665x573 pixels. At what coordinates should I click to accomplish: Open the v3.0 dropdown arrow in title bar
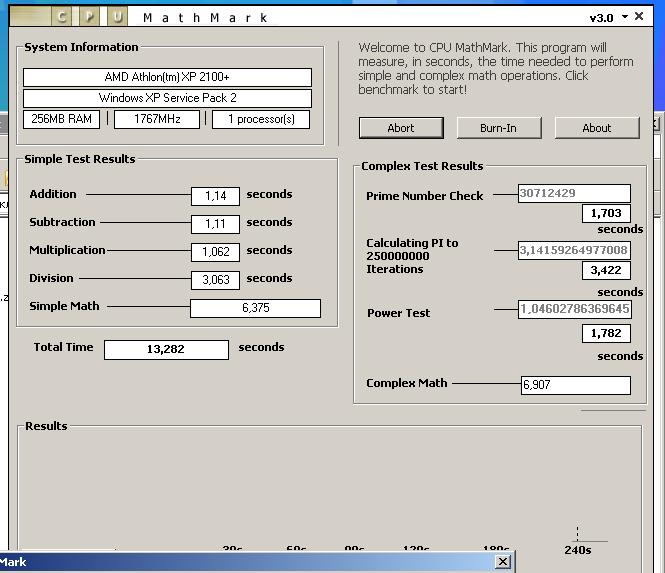pos(625,17)
